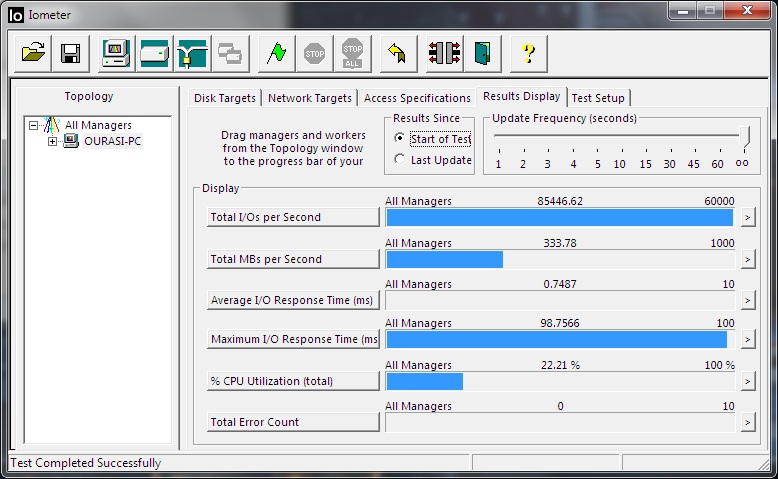Open details arrow for Total MBs per Second
Viewport: 778px width, 479px height.
click(x=748, y=259)
